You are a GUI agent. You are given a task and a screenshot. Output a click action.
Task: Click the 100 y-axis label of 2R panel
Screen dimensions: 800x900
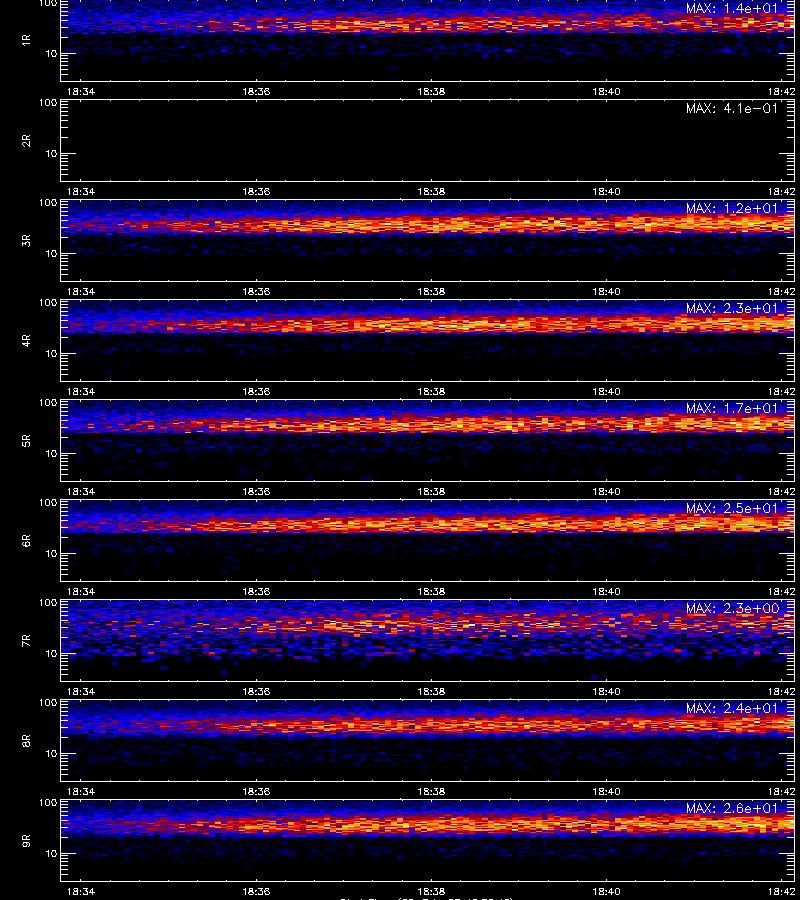click(x=48, y=103)
